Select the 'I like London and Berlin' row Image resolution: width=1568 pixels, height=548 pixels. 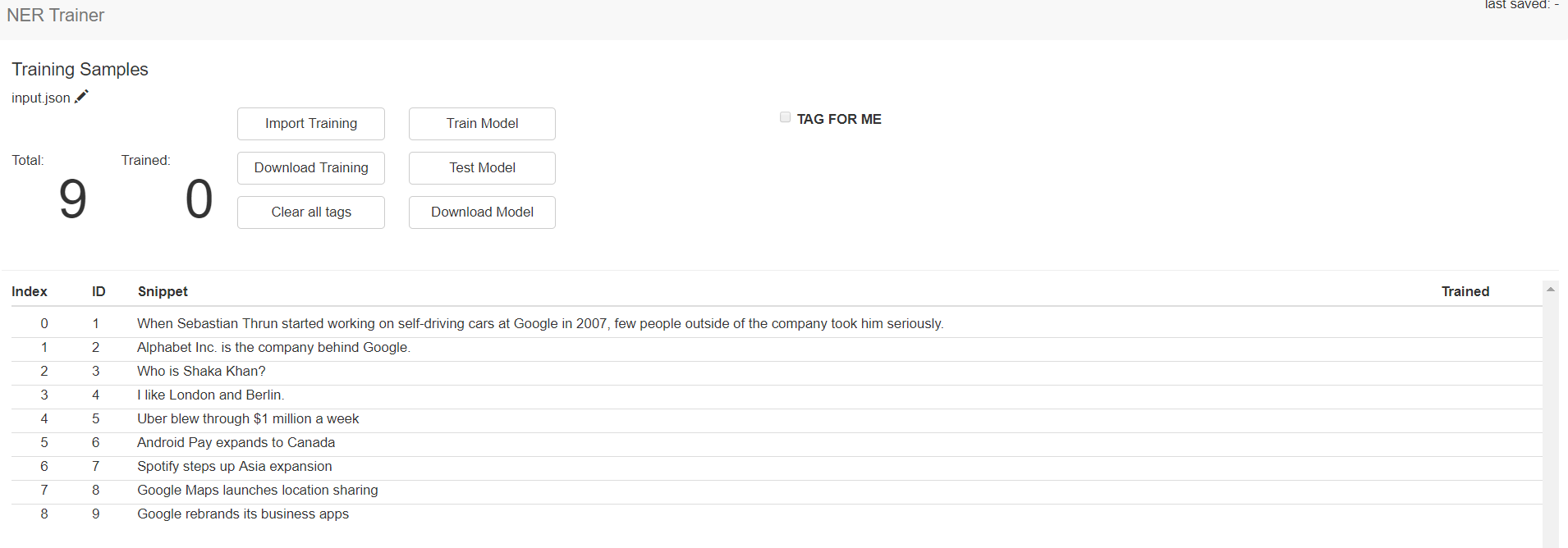coord(777,395)
